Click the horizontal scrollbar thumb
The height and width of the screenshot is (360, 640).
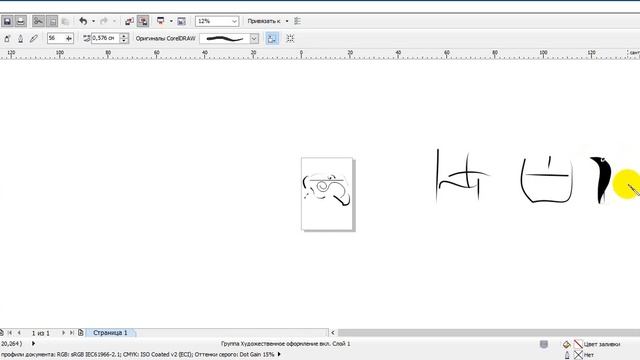[489, 333]
